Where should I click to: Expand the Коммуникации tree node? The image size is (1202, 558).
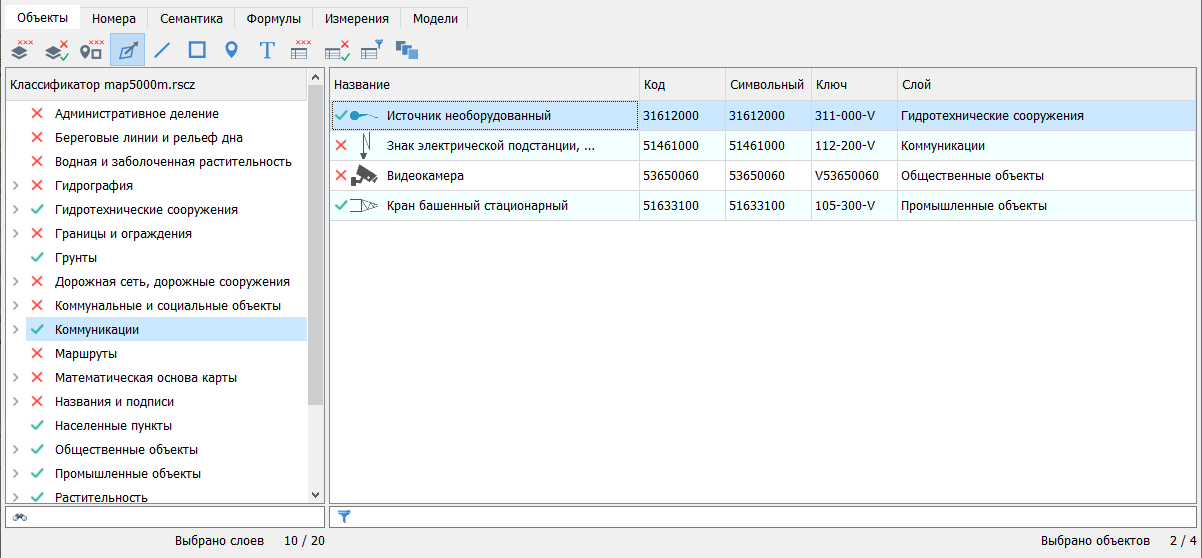point(15,330)
